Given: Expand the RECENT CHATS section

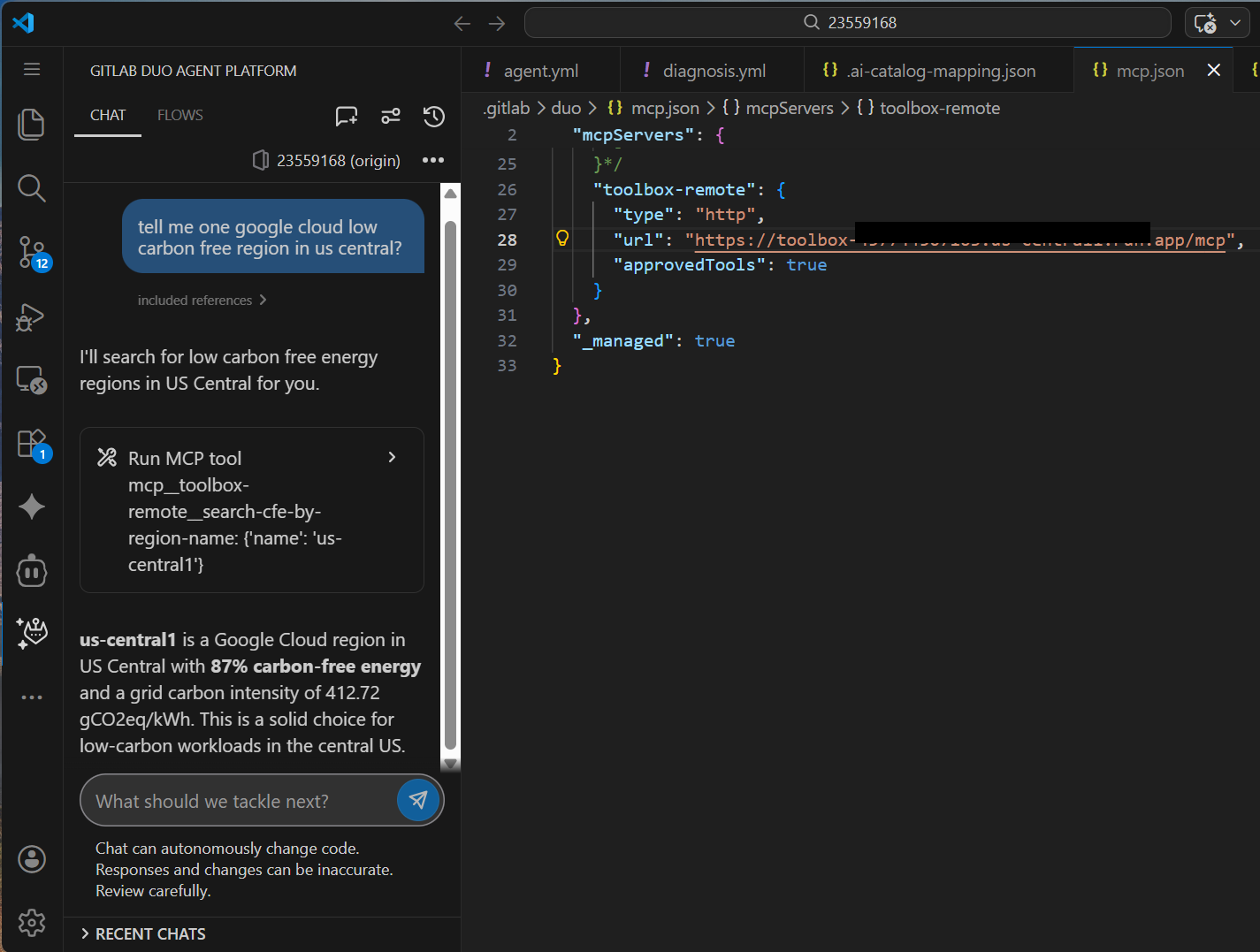Looking at the screenshot, I should tap(143, 934).
